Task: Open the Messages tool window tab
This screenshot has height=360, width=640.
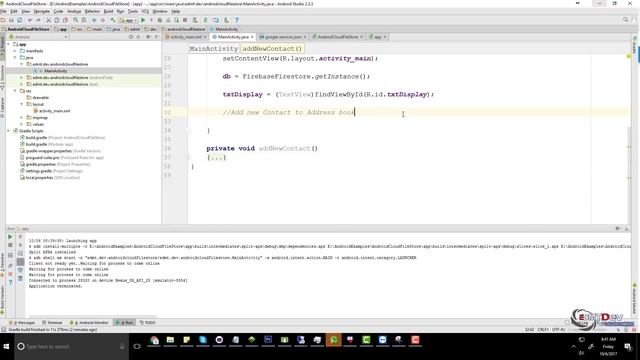Action: click(x=22, y=322)
